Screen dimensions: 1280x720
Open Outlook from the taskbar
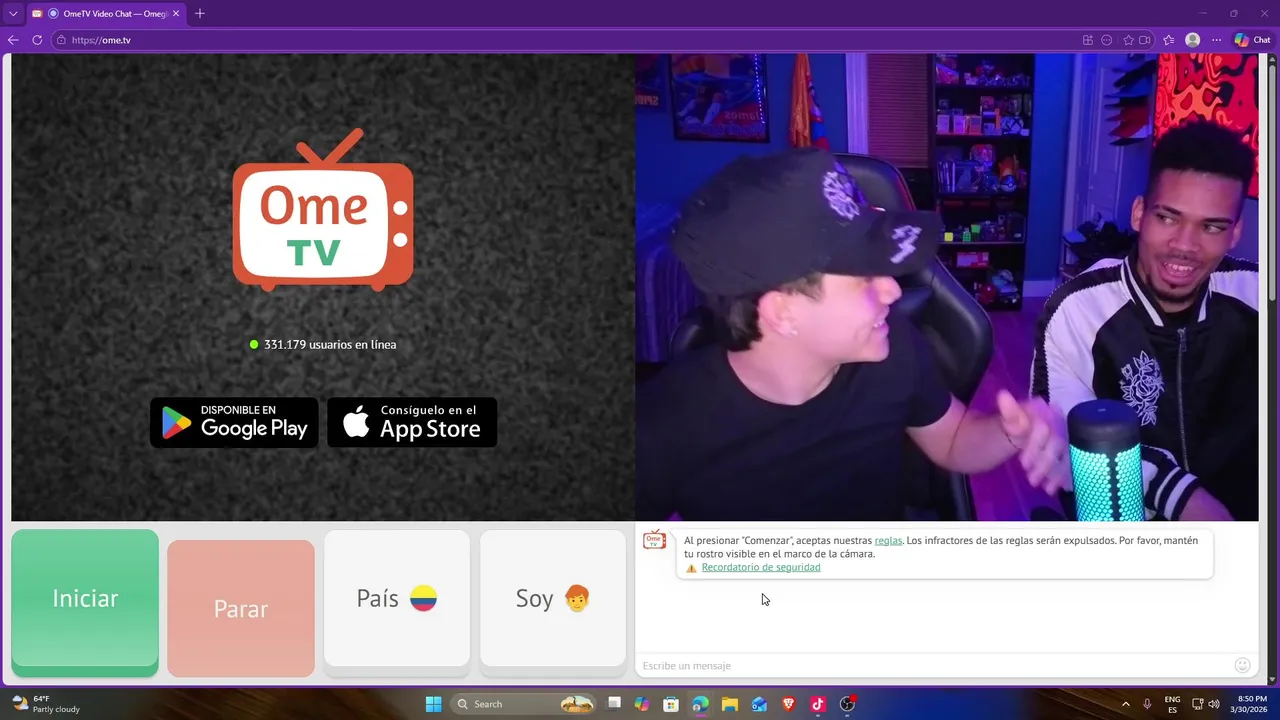coord(759,704)
